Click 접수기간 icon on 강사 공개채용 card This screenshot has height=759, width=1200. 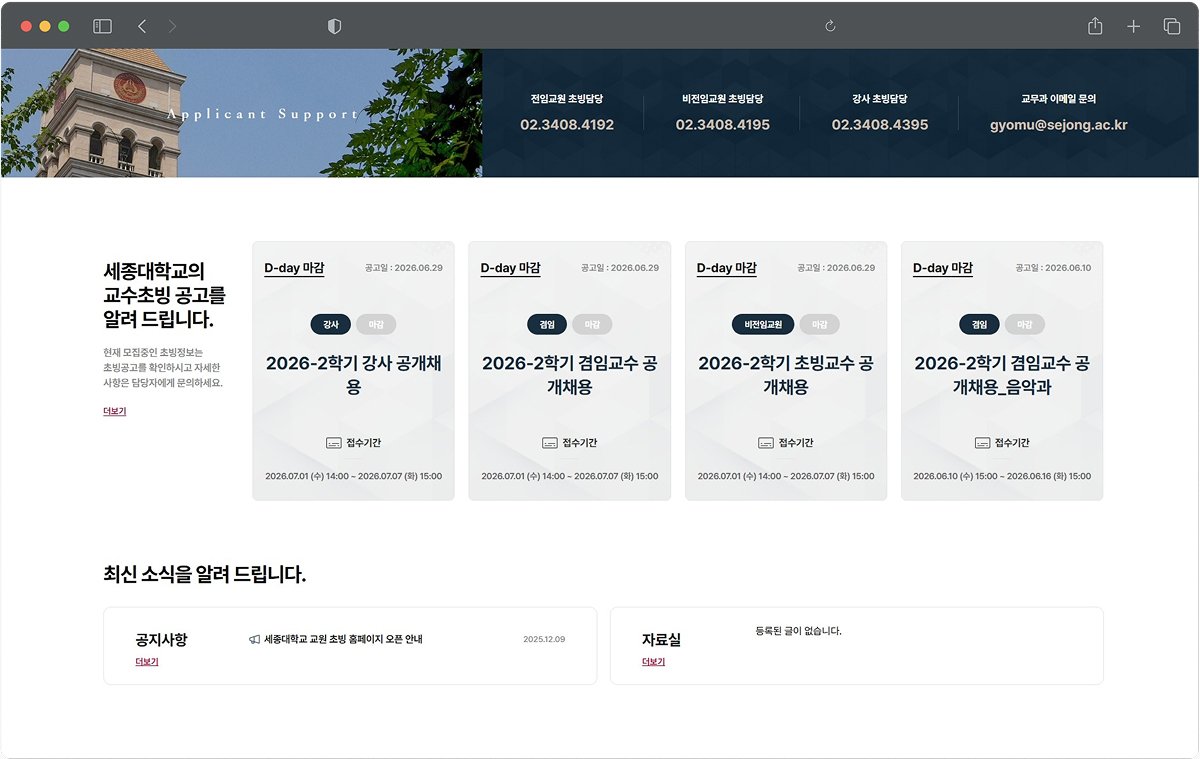[x=334, y=443]
